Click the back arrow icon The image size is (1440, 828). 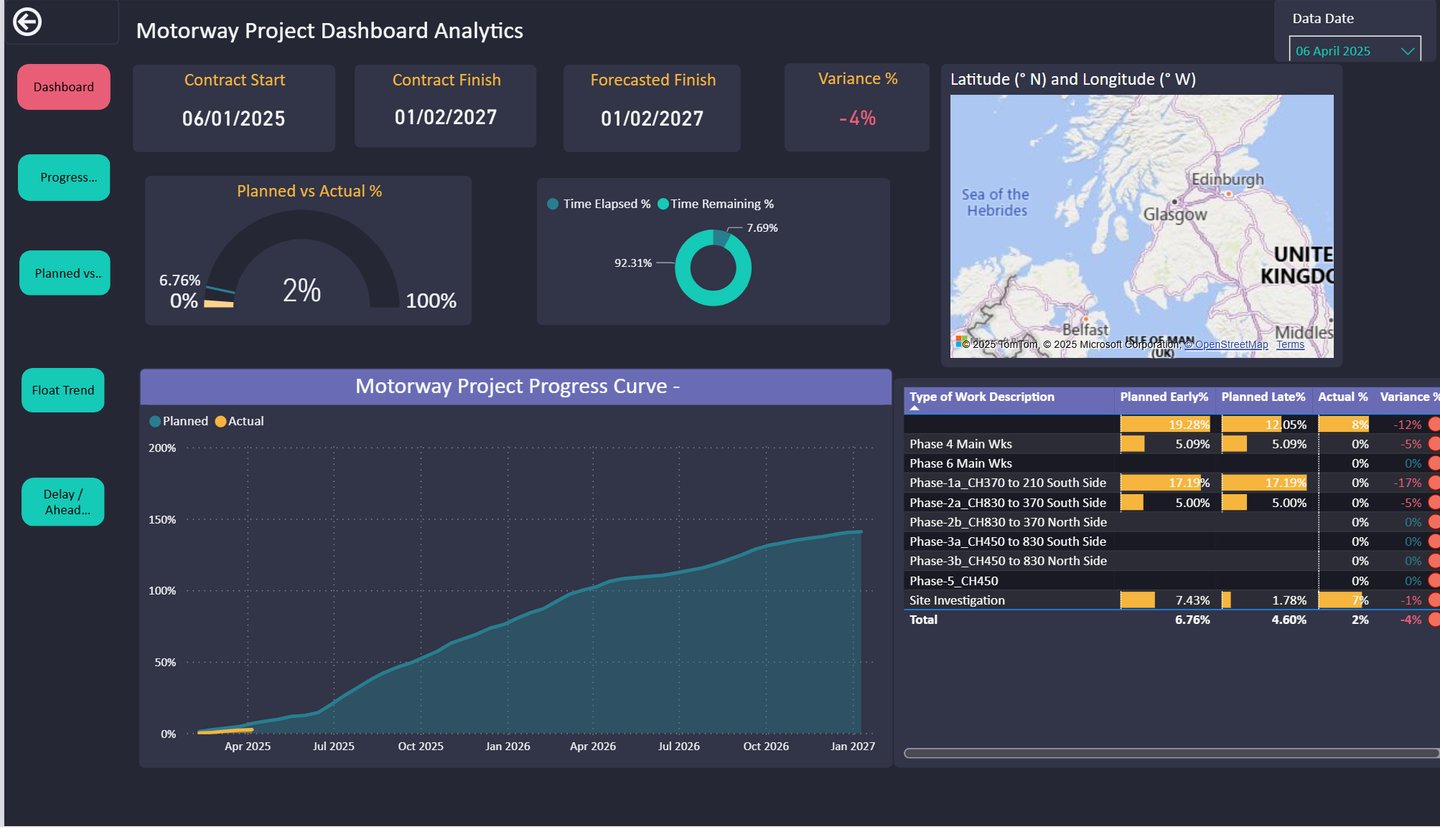pyautogui.click(x=27, y=21)
